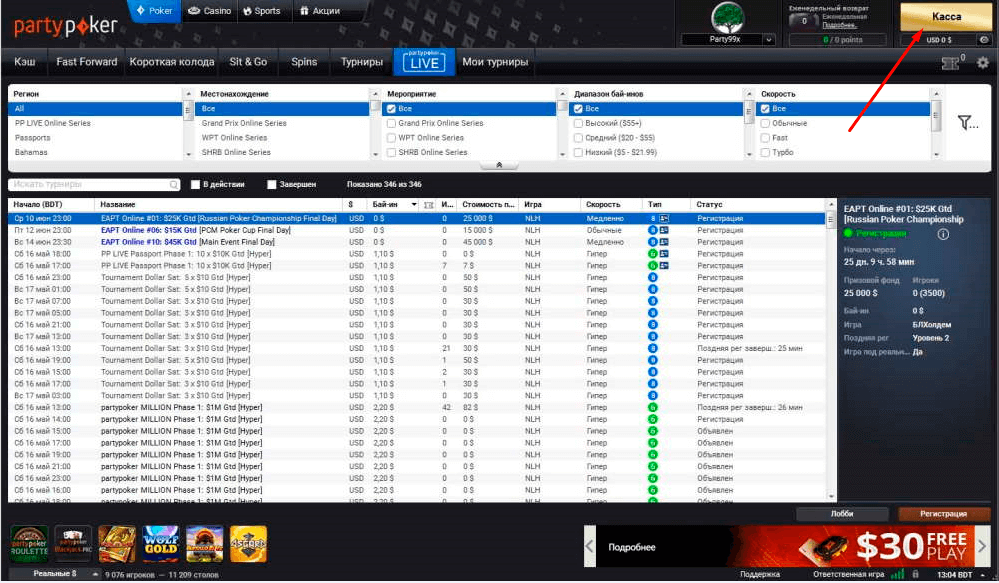Collapse the filter panel chevron
The height and width of the screenshot is (583, 999).
(499, 165)
